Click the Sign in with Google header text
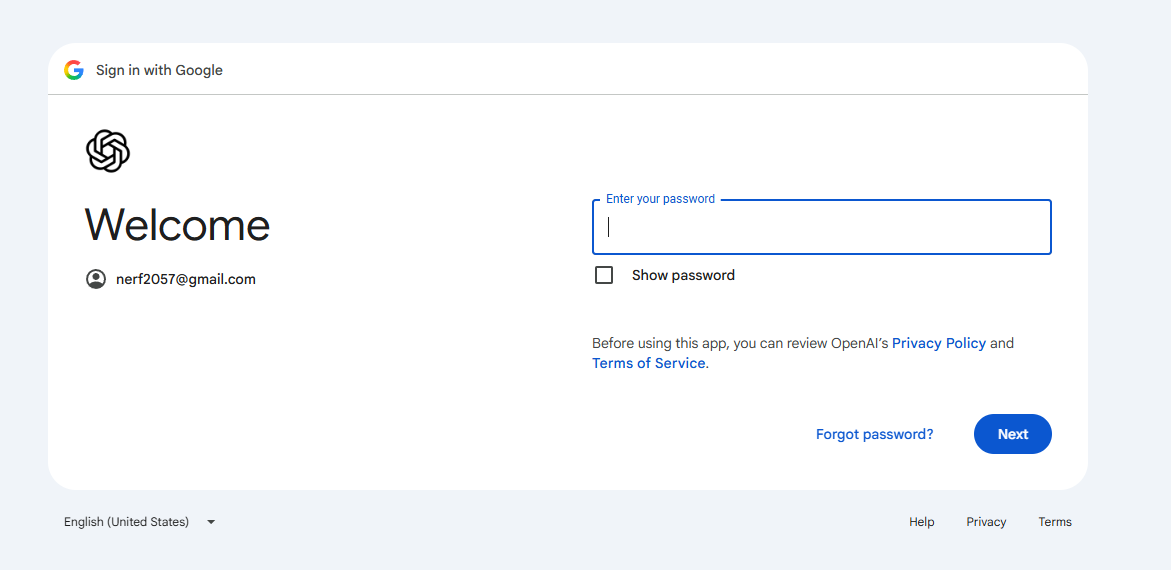1171x570 pixels. click(x=159, y=70)
